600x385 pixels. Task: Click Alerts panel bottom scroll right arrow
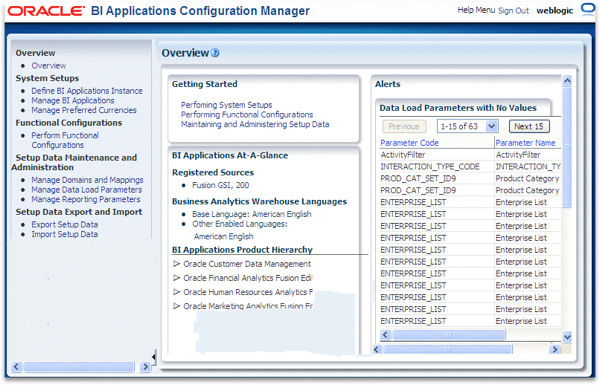(554, 349)
